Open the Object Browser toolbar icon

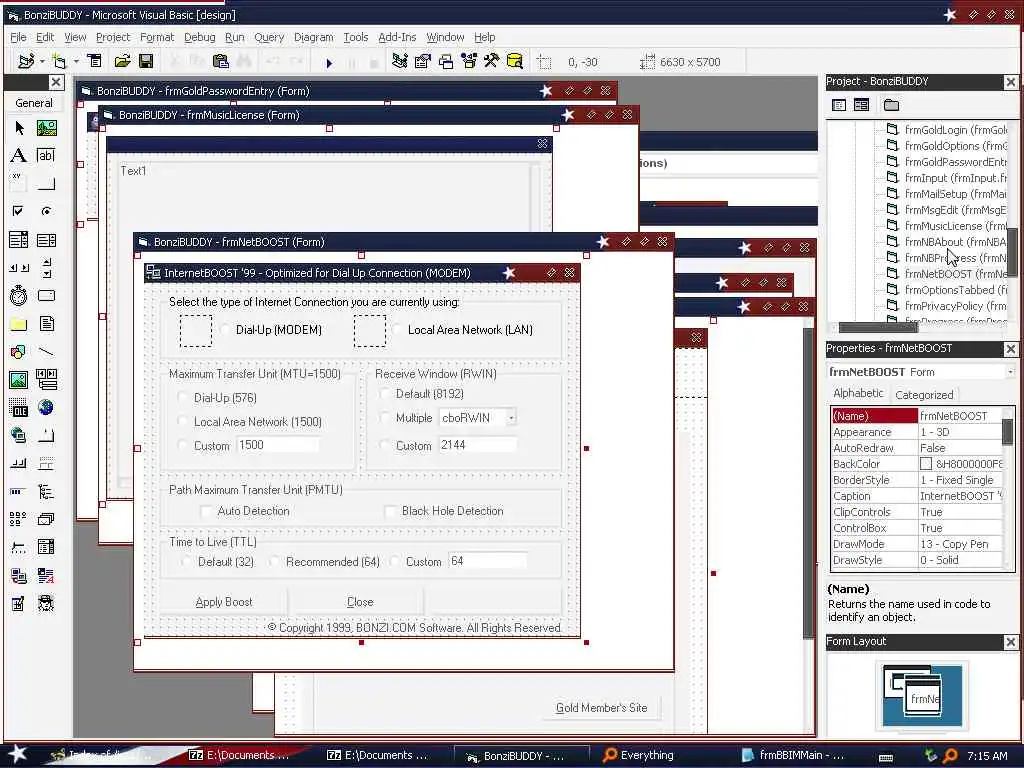coord(469,61)
